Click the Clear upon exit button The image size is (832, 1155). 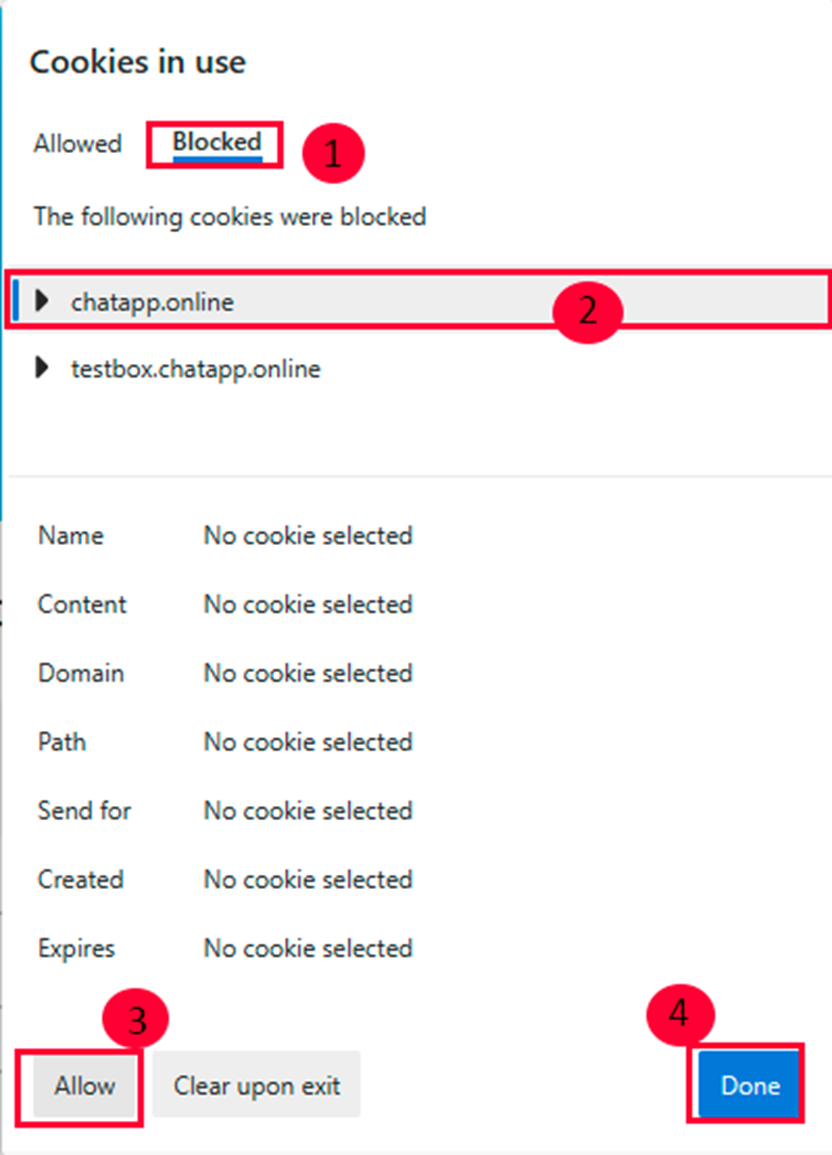click(256, 1086)
